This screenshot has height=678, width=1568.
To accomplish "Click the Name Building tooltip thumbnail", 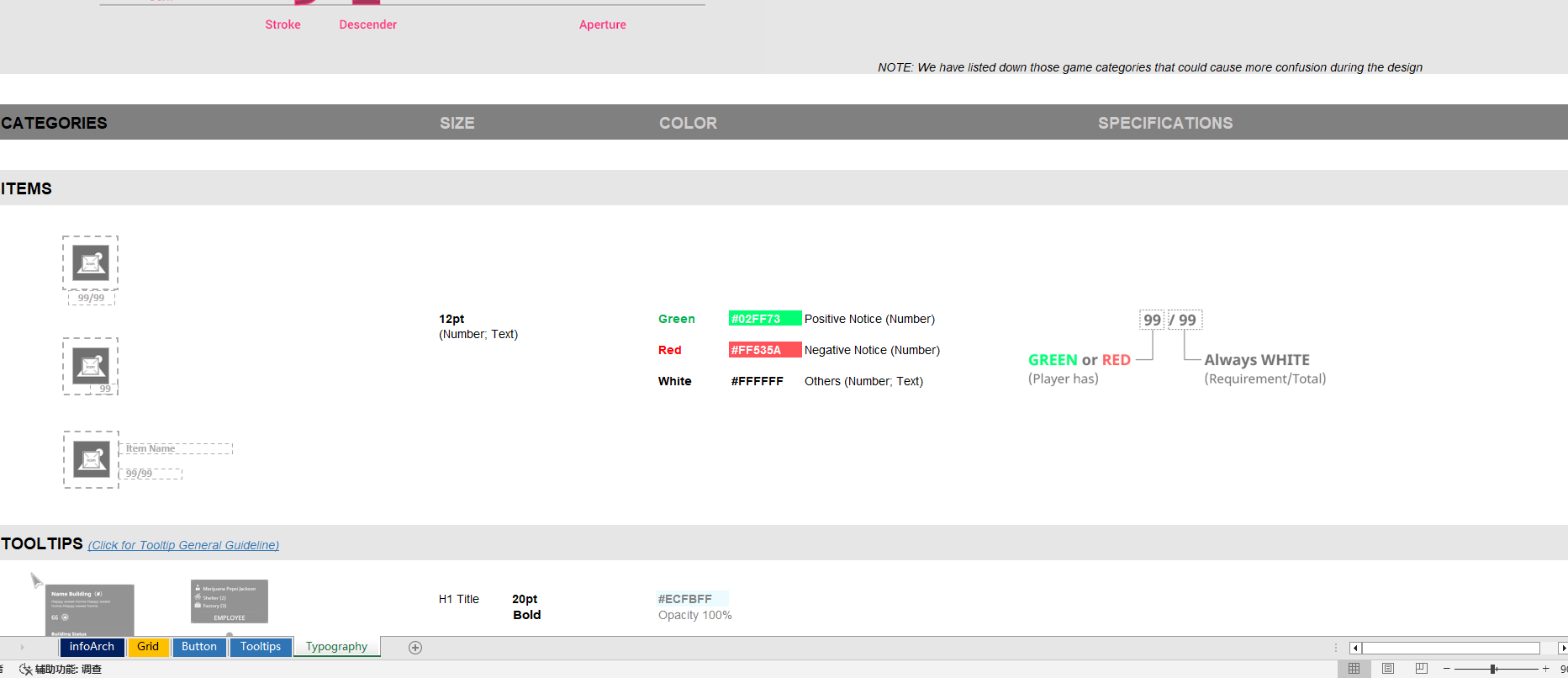I will (x=89, y=610).
